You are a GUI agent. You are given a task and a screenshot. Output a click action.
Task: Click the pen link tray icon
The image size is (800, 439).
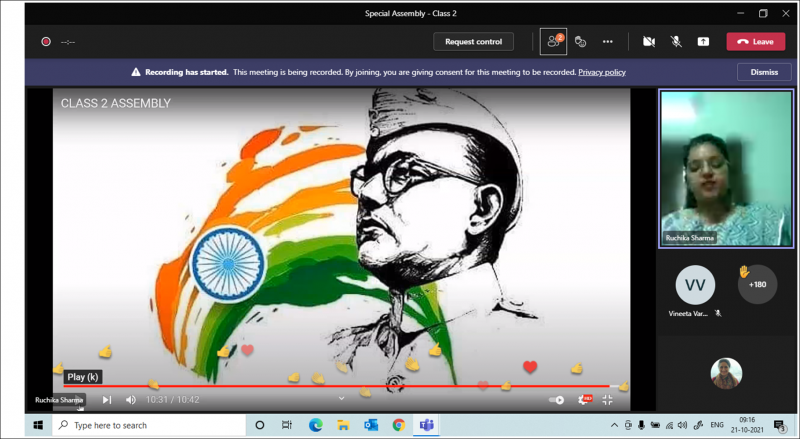pos(698,425)
